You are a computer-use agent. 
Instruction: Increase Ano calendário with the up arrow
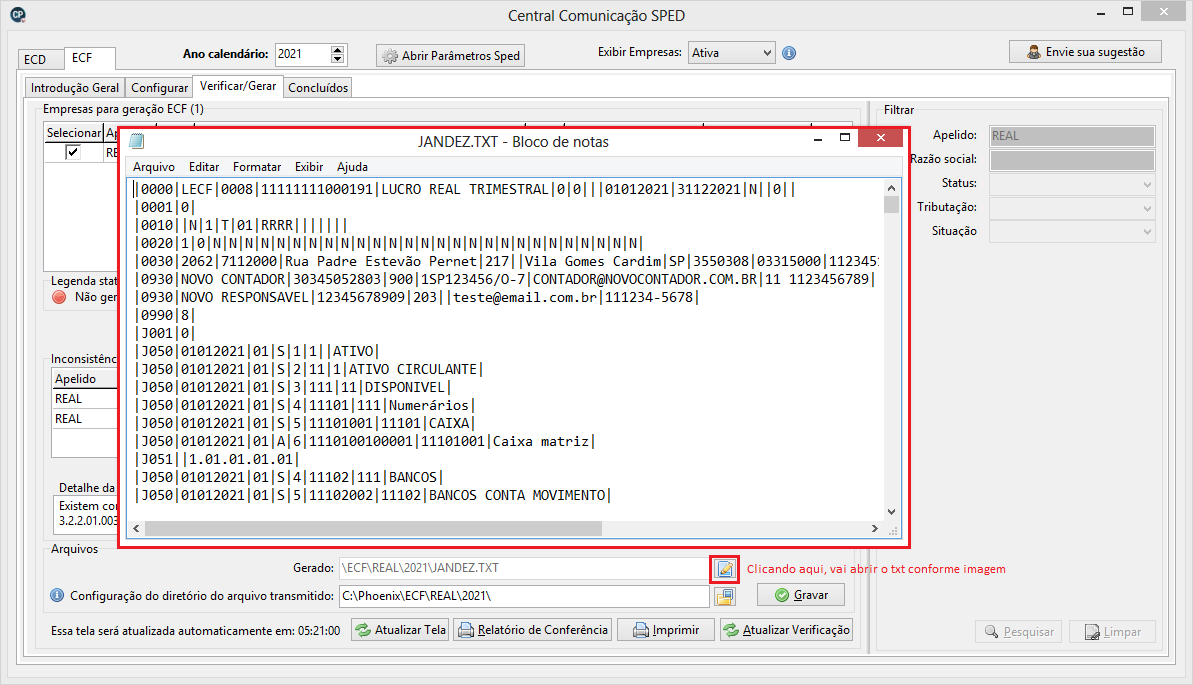338,49
